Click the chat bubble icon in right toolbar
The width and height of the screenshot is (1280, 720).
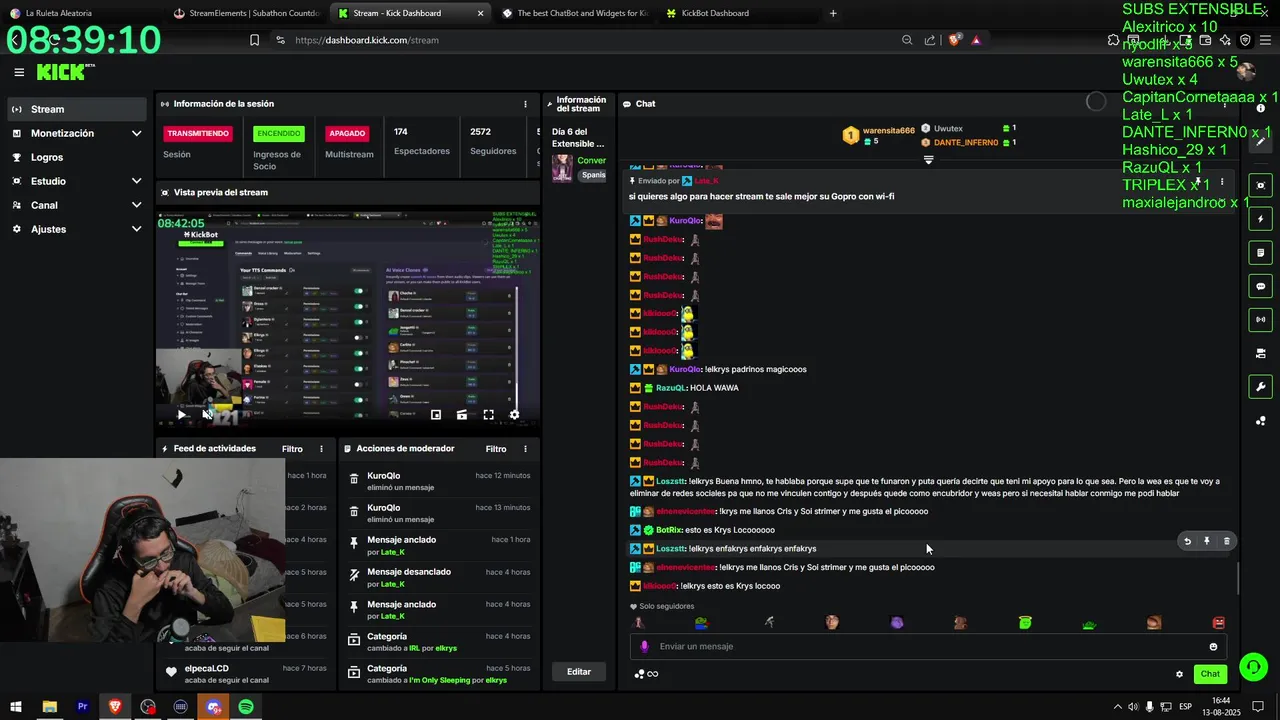point(1261,286)
